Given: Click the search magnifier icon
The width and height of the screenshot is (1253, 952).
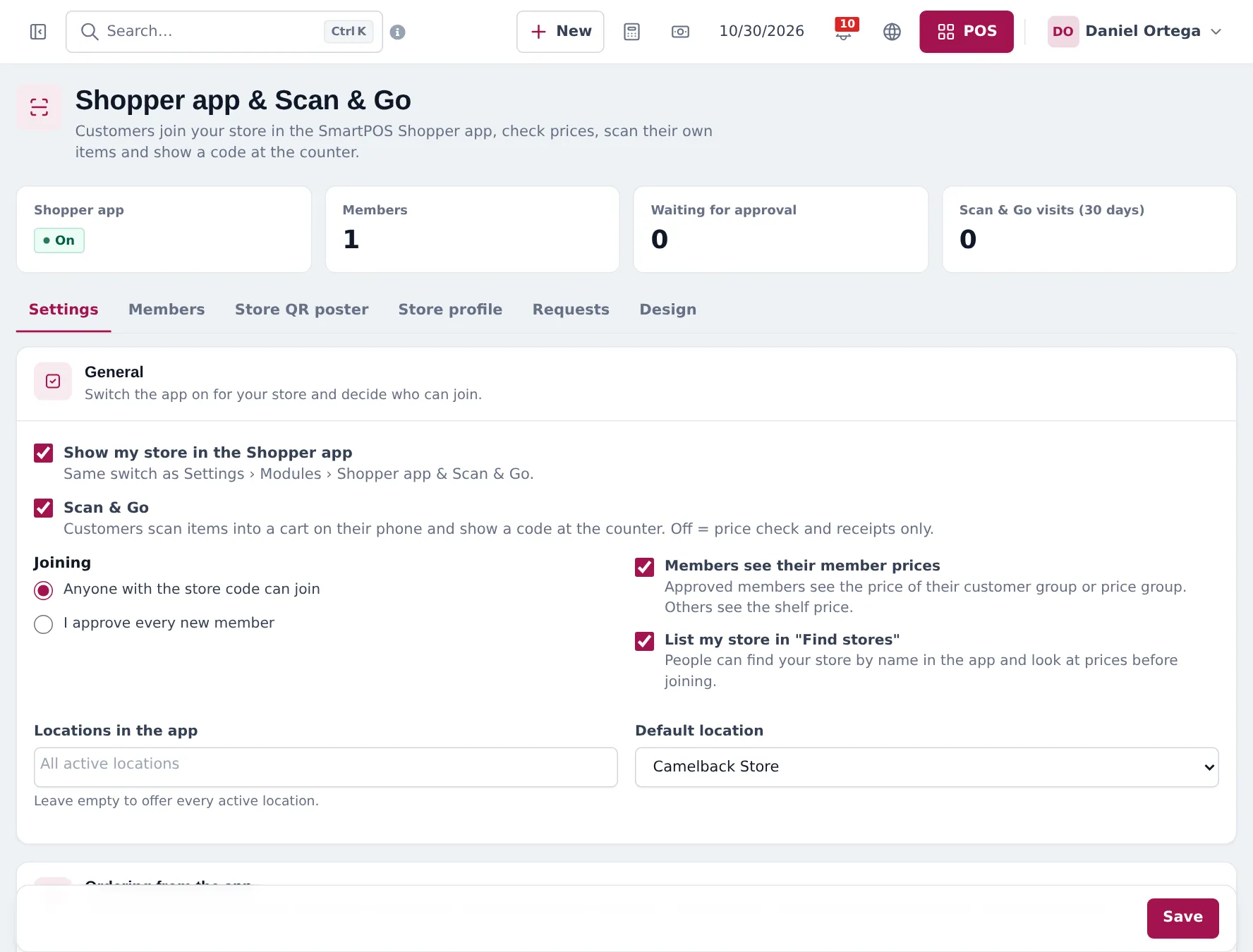Looking at the screenshot, I should pyautogui.click(x=89, y=32).
